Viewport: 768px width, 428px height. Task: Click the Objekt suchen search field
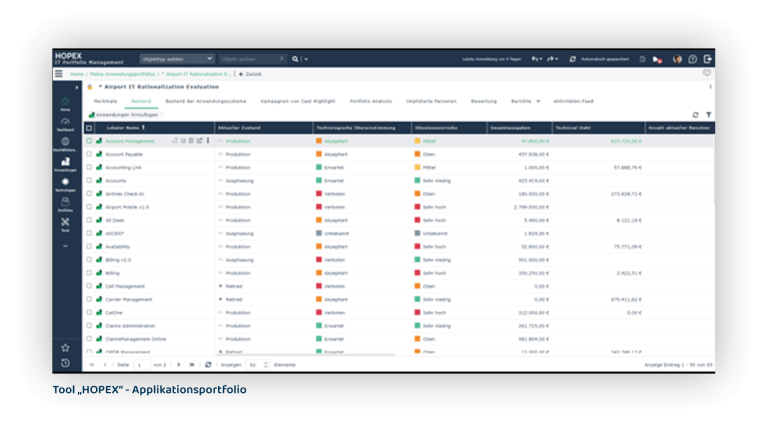pyautogui.click(x=253, y=59)
